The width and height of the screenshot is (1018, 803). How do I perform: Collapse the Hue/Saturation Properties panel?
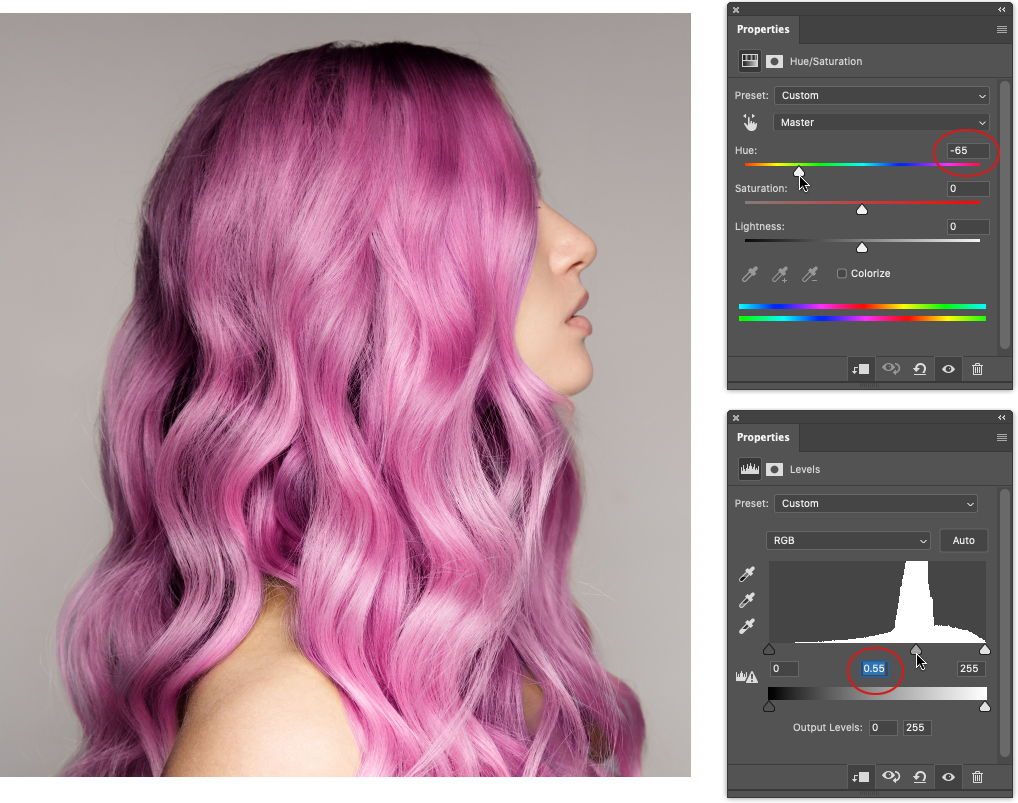pos(1002,10)
